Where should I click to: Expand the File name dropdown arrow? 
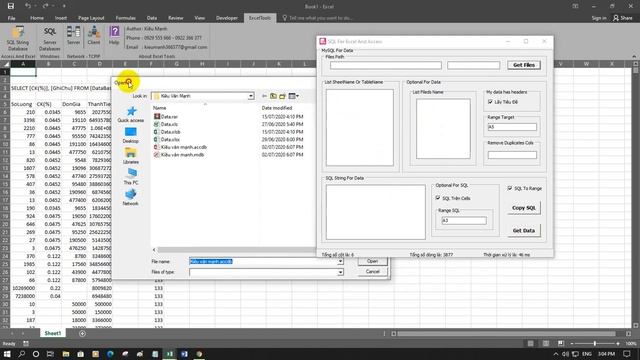(x=340, y=261)
